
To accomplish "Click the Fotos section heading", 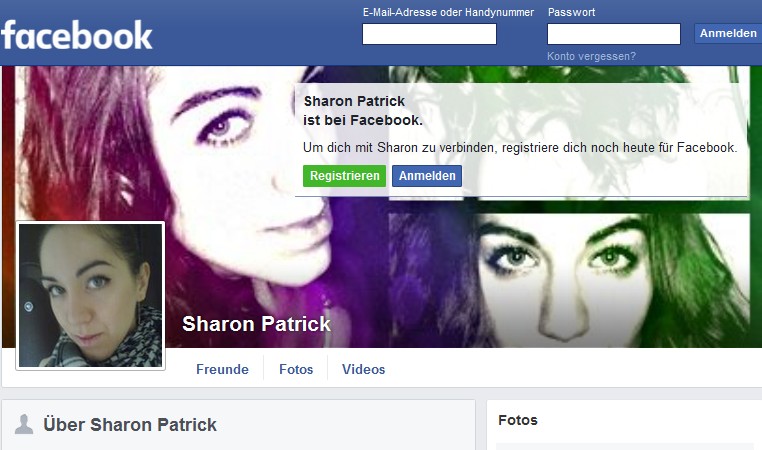I will point(518,420).
